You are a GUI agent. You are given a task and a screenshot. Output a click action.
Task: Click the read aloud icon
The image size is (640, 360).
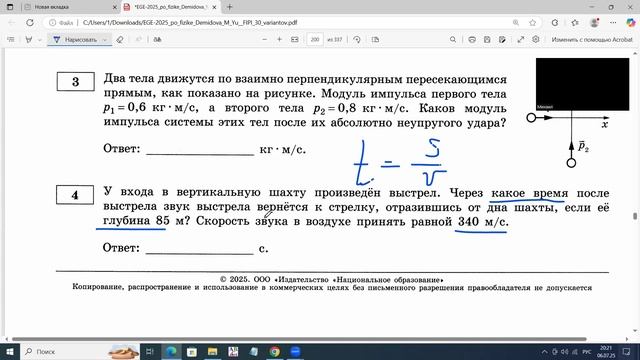tap(158, 40)
